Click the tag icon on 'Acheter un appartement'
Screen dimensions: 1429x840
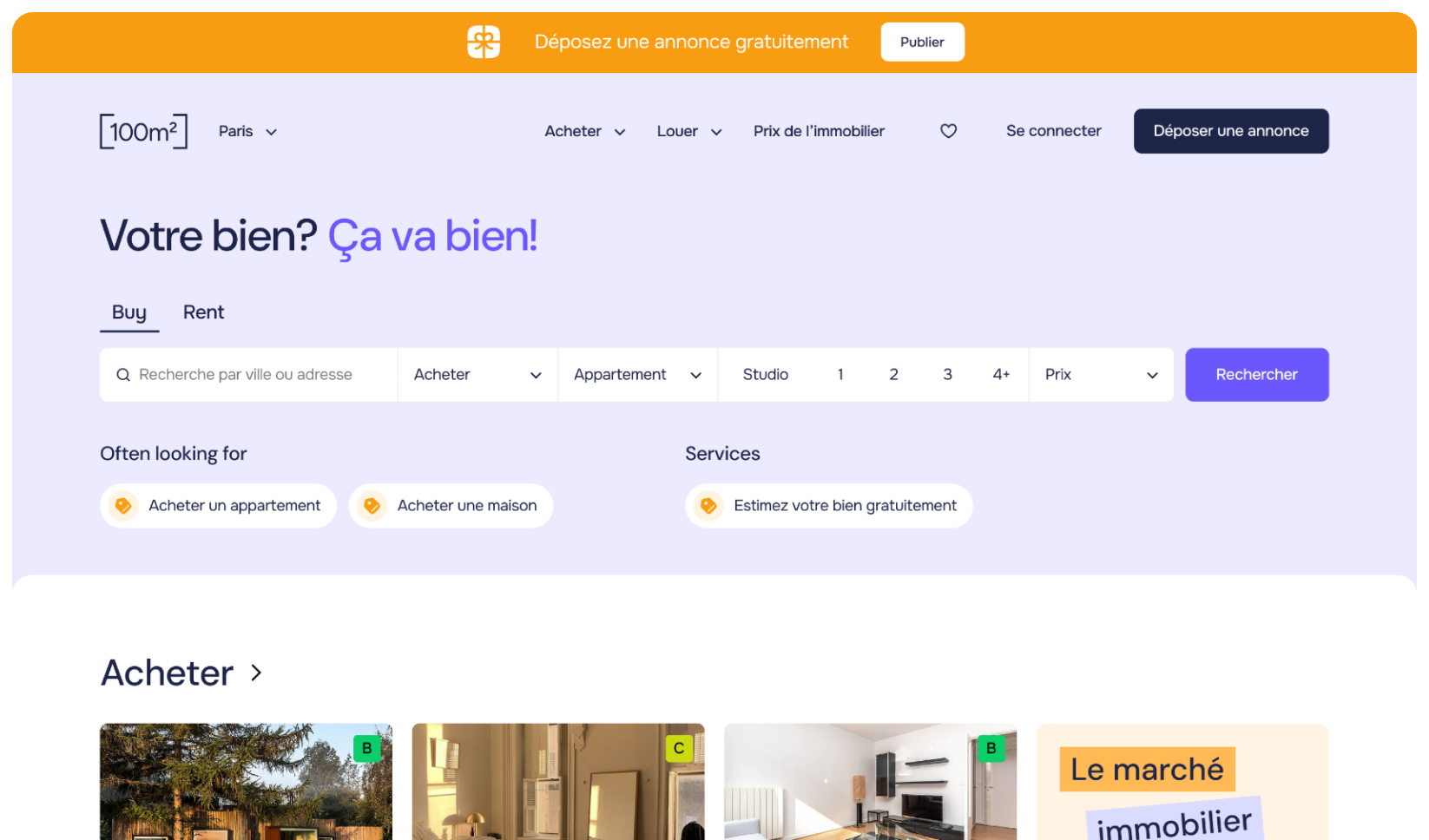point(124,506)
